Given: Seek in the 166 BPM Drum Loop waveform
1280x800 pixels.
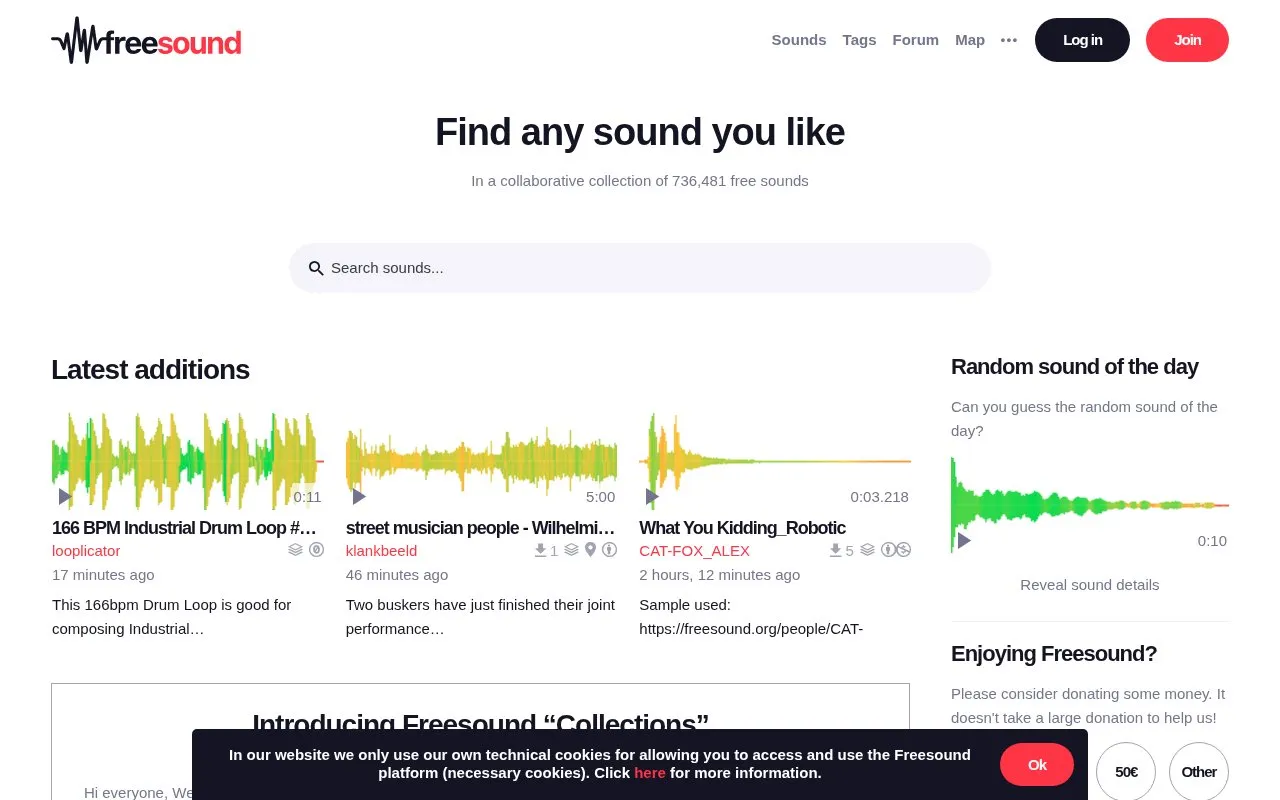Looking at the screenshot, I should click(188, 461).
